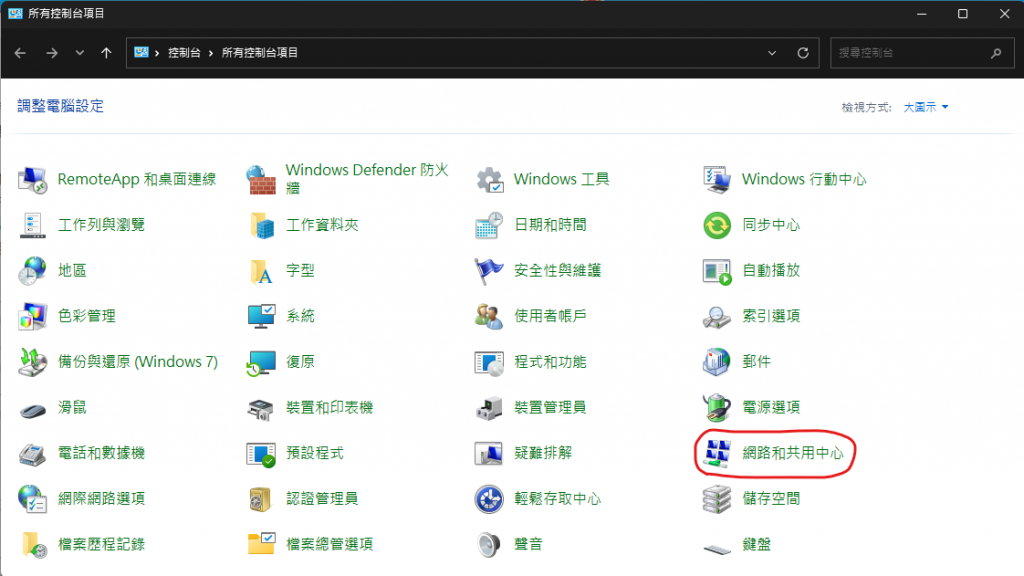The image size is (1024, 576).
Task: Open recent locations chevron in navigation
Action: tap(80, 53)
